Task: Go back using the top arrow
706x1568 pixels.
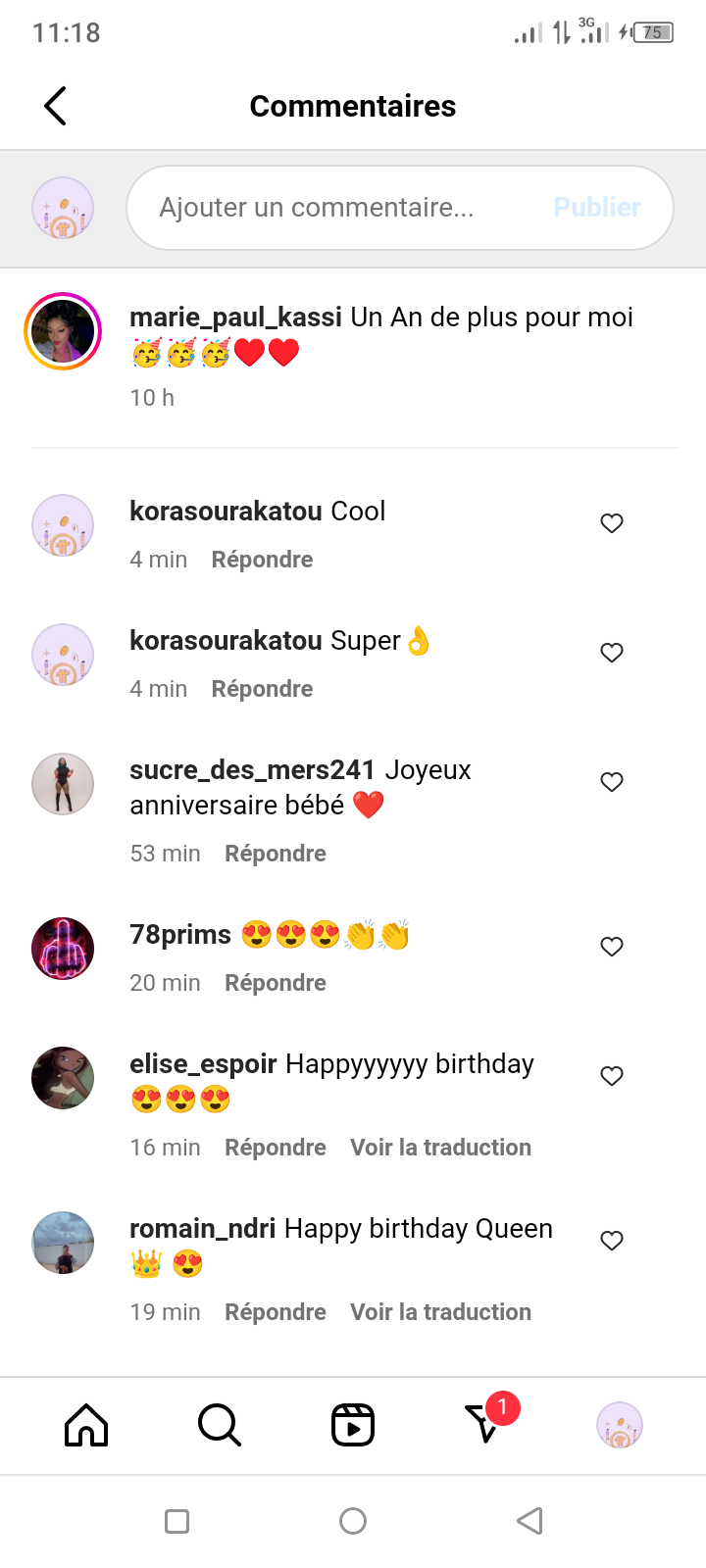Action: click(x=56, y=106)
